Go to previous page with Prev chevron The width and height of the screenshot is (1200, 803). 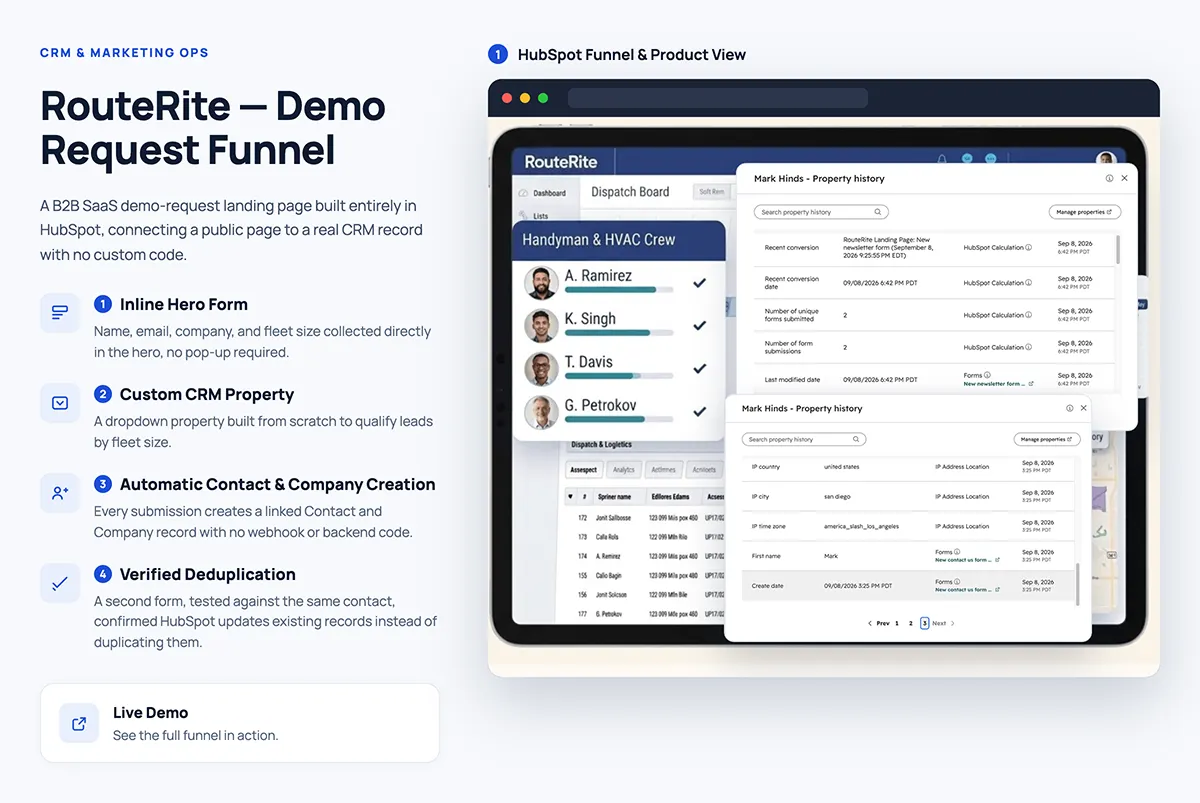click(x=870, y=623)
